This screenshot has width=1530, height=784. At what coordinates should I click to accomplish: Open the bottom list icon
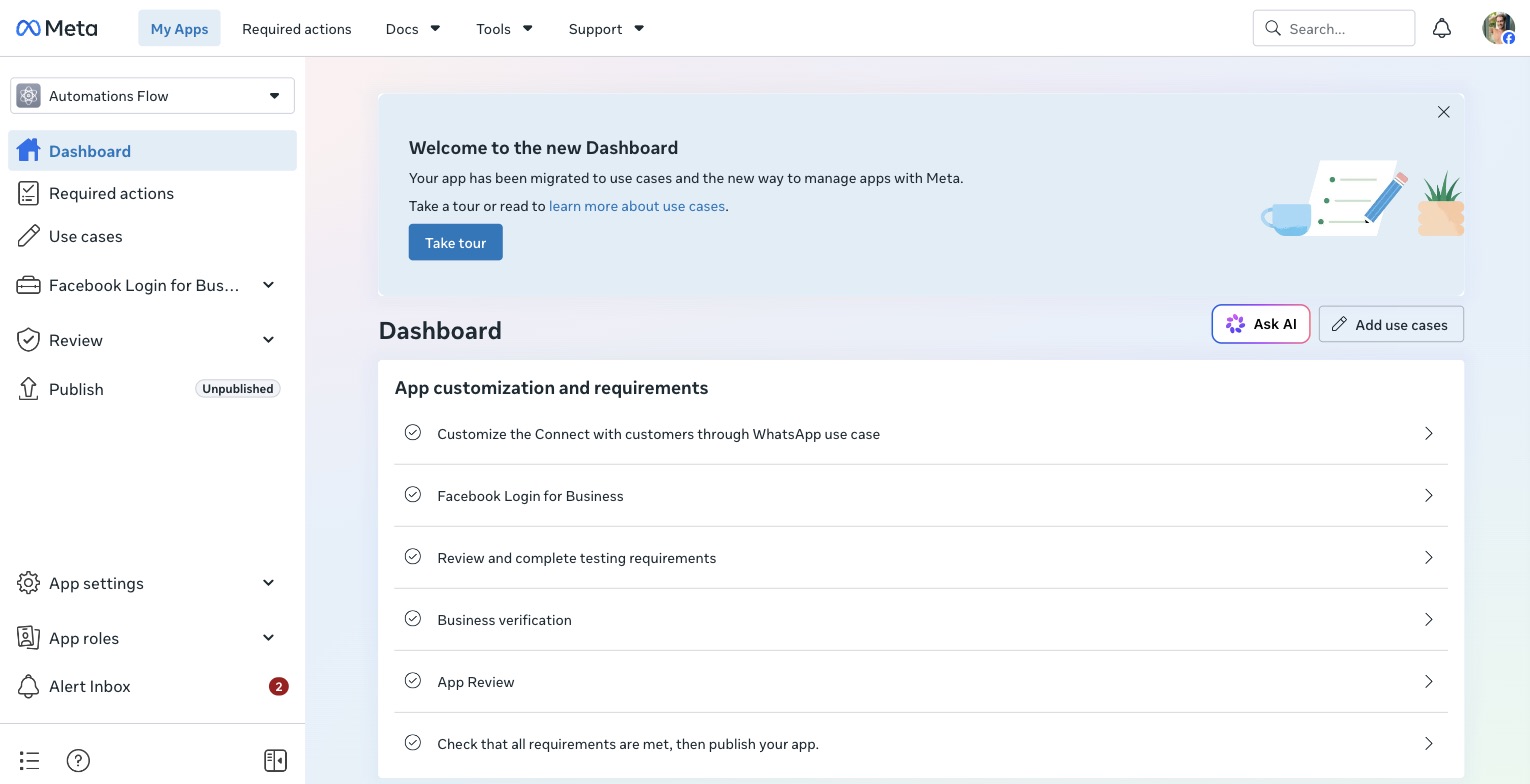29,761
